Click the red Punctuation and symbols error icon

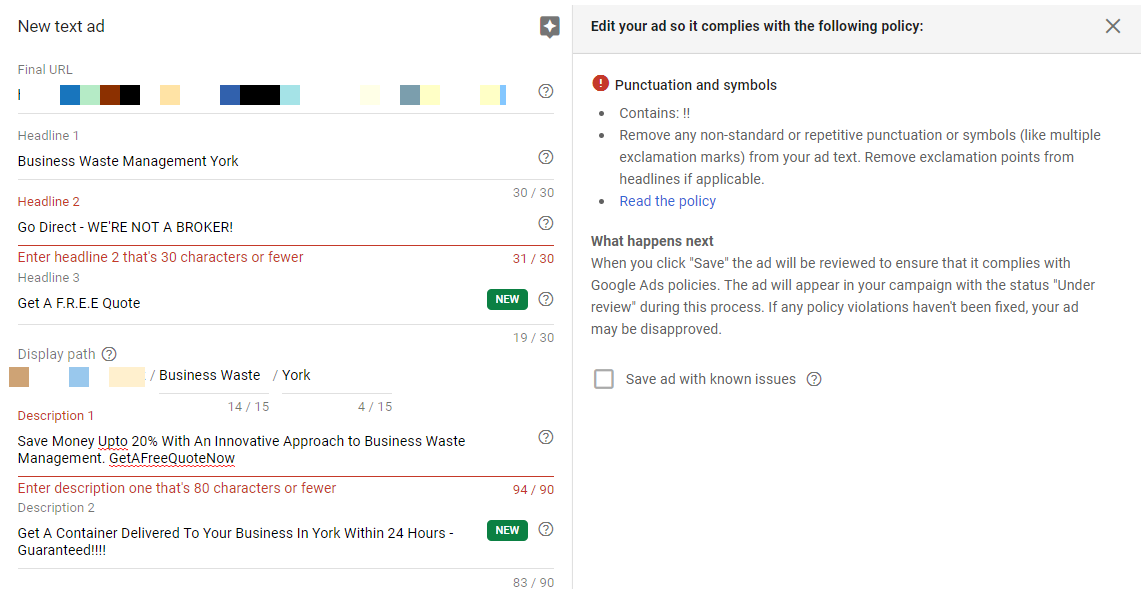coord(600,84)
